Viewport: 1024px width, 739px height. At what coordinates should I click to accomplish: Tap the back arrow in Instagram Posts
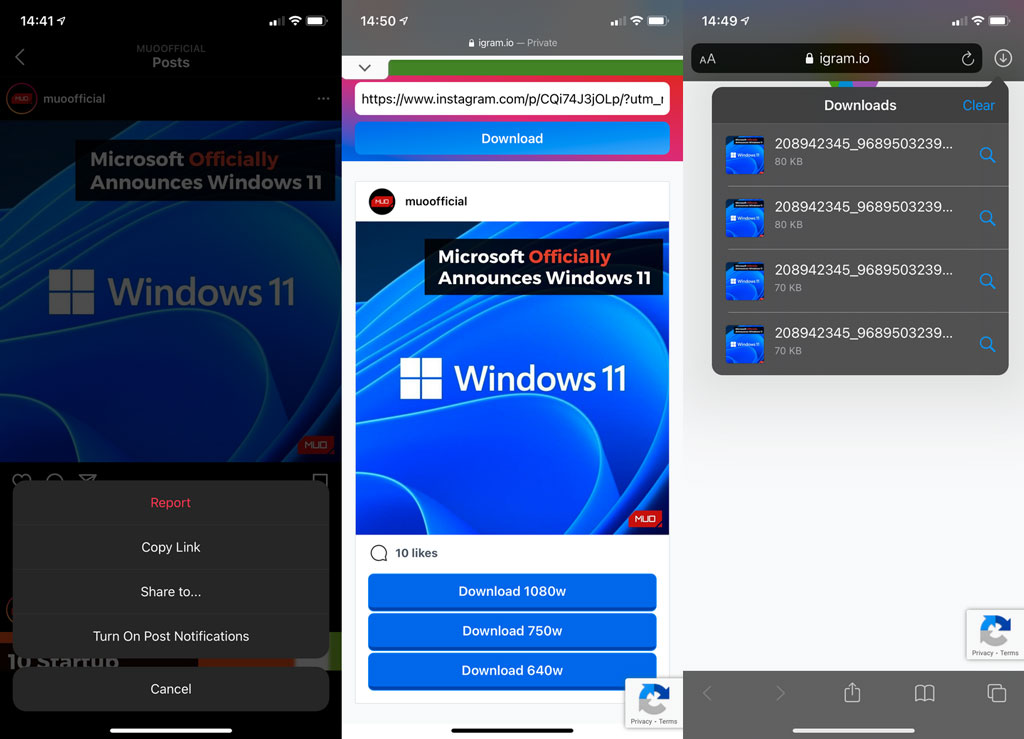pyautogui.click(x=20, y=58)
